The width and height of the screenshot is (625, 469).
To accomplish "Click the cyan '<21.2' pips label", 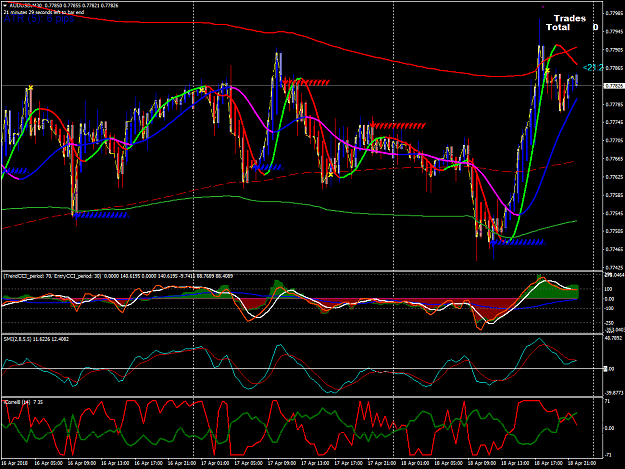I will (593, 68).
